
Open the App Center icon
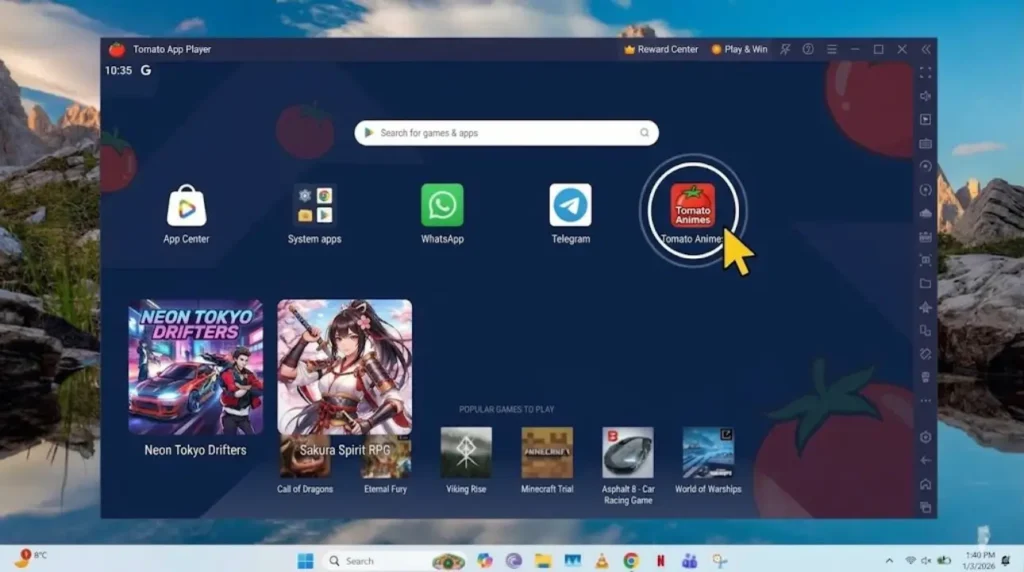pyautogui.click(x=186, y=206)
